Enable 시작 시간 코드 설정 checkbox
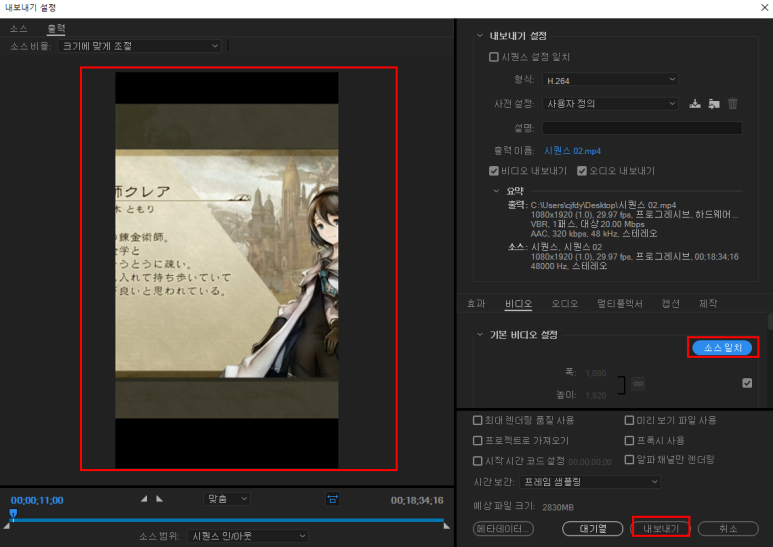The image size is (773, 547). (x=477, y=461)
